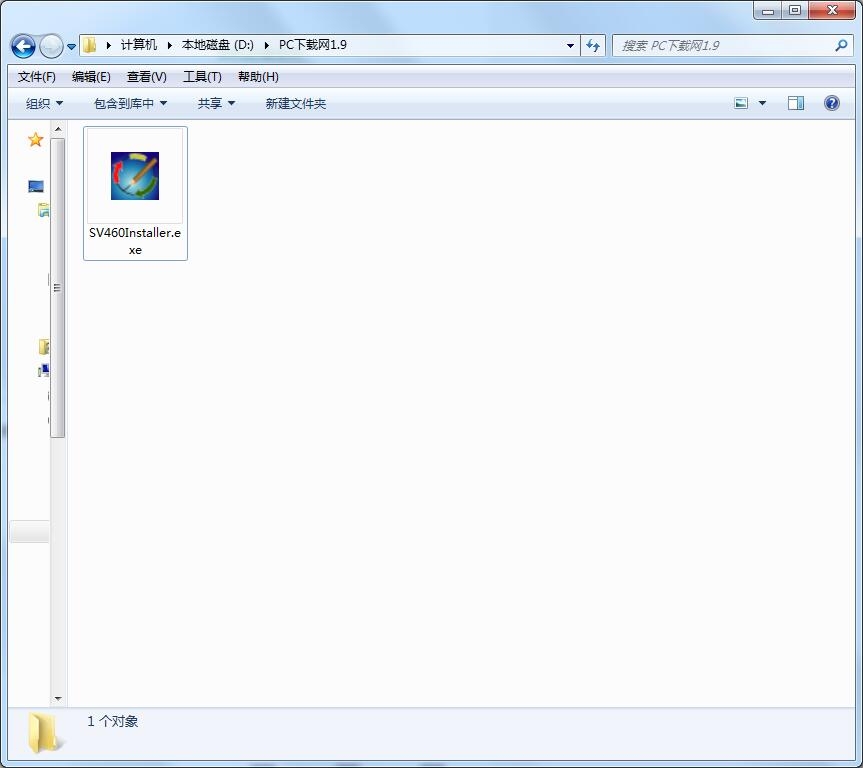Viewport: 863px width, 768px height.
Task: Click the greyed-out Forward arrow button
Action: (51, 46)
